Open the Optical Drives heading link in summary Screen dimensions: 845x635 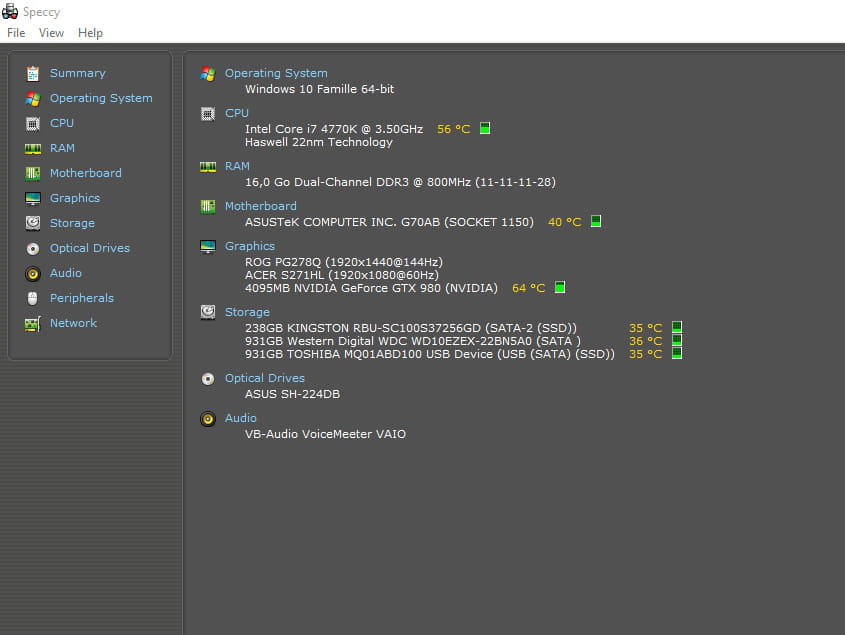click(x=265, y=378)
